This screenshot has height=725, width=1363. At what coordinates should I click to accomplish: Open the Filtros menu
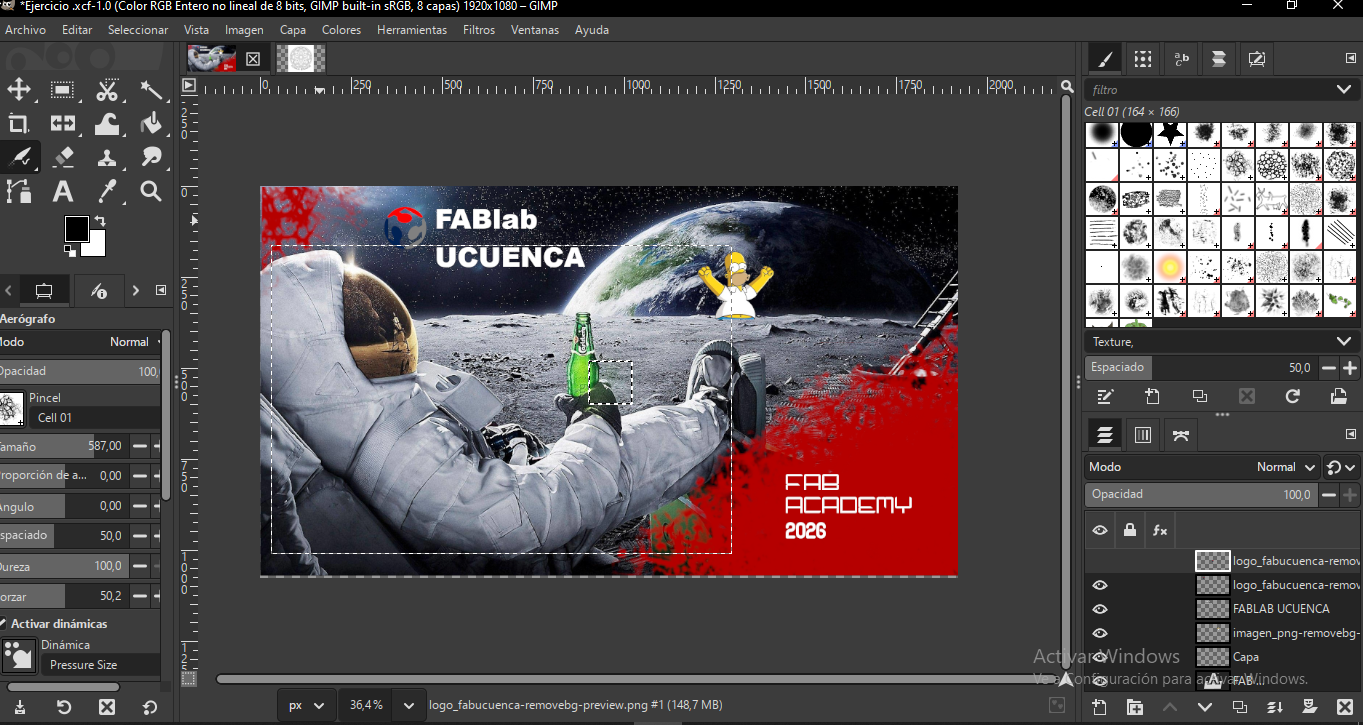pyautogui.click(x=479, y=30)
